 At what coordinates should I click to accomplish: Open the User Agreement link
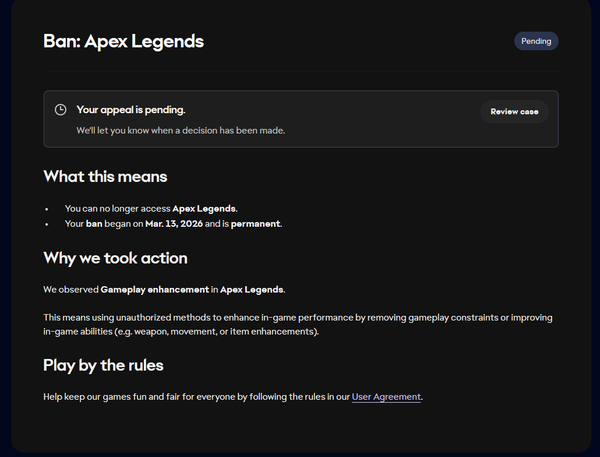point(386,397)
